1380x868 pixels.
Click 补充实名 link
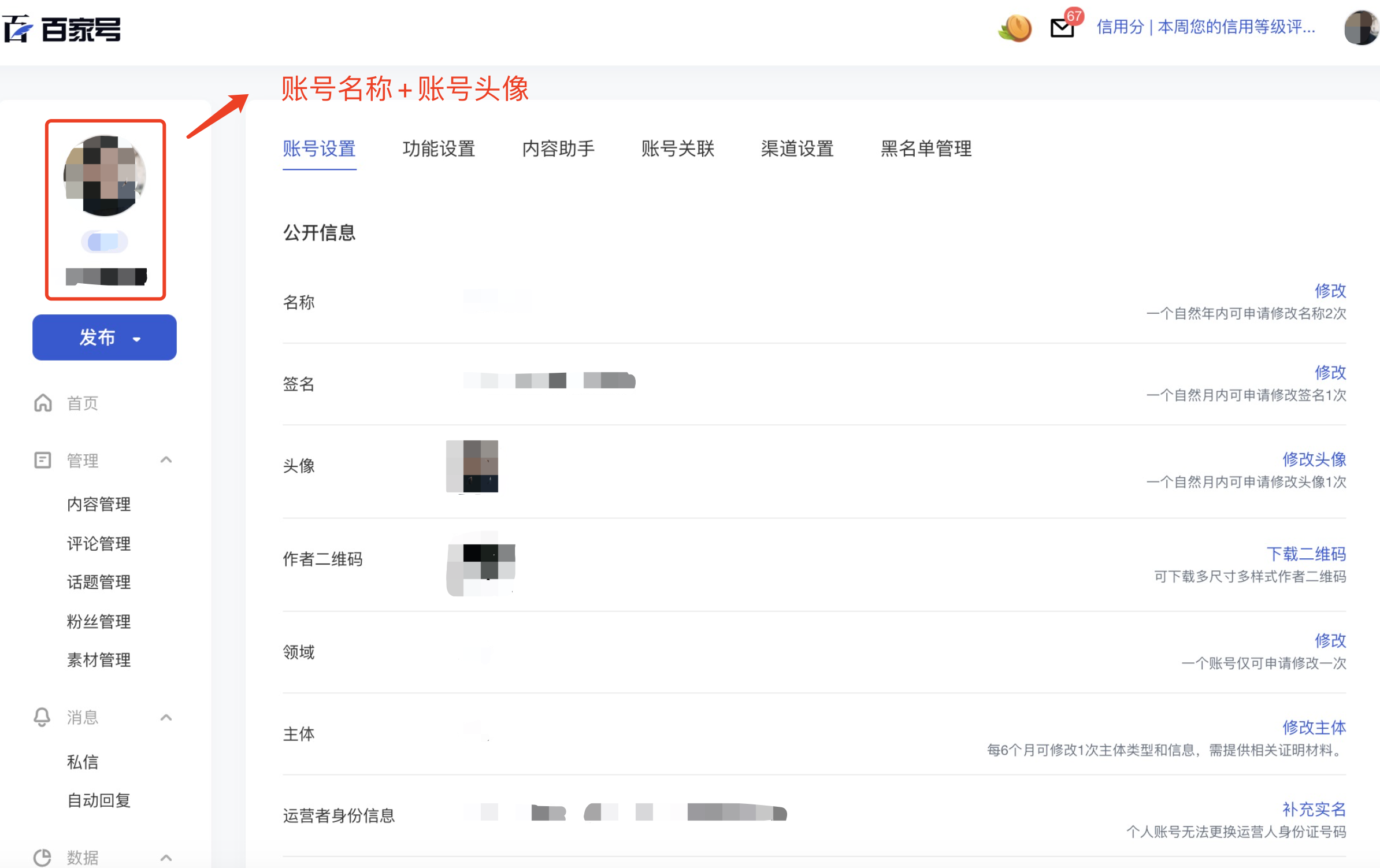pyautogui.click(x=1314, y=809)
